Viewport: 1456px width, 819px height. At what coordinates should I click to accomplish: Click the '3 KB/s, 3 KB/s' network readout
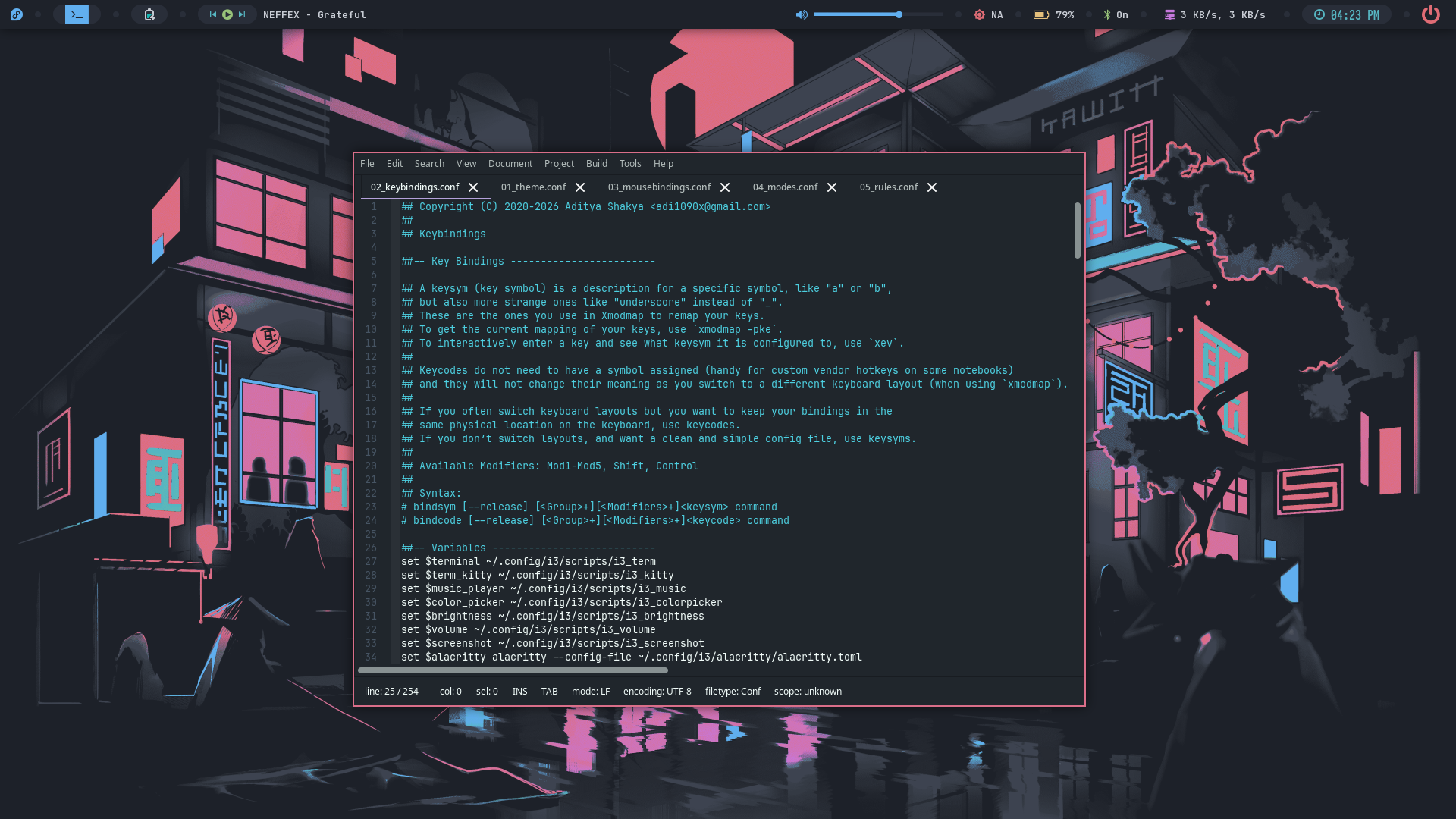coord(1222,14)
